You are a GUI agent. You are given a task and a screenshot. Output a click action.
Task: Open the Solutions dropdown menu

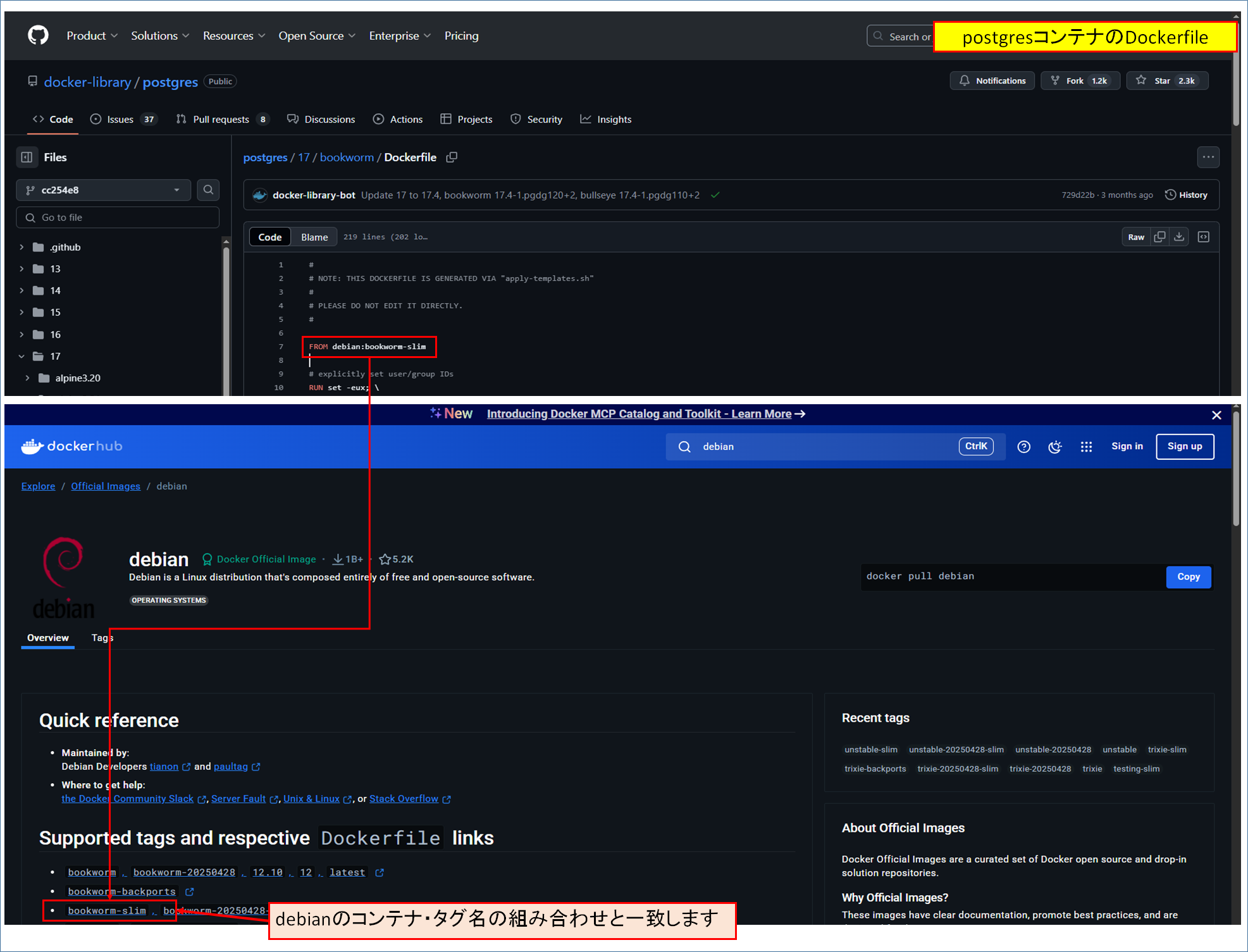click(160, 36)
